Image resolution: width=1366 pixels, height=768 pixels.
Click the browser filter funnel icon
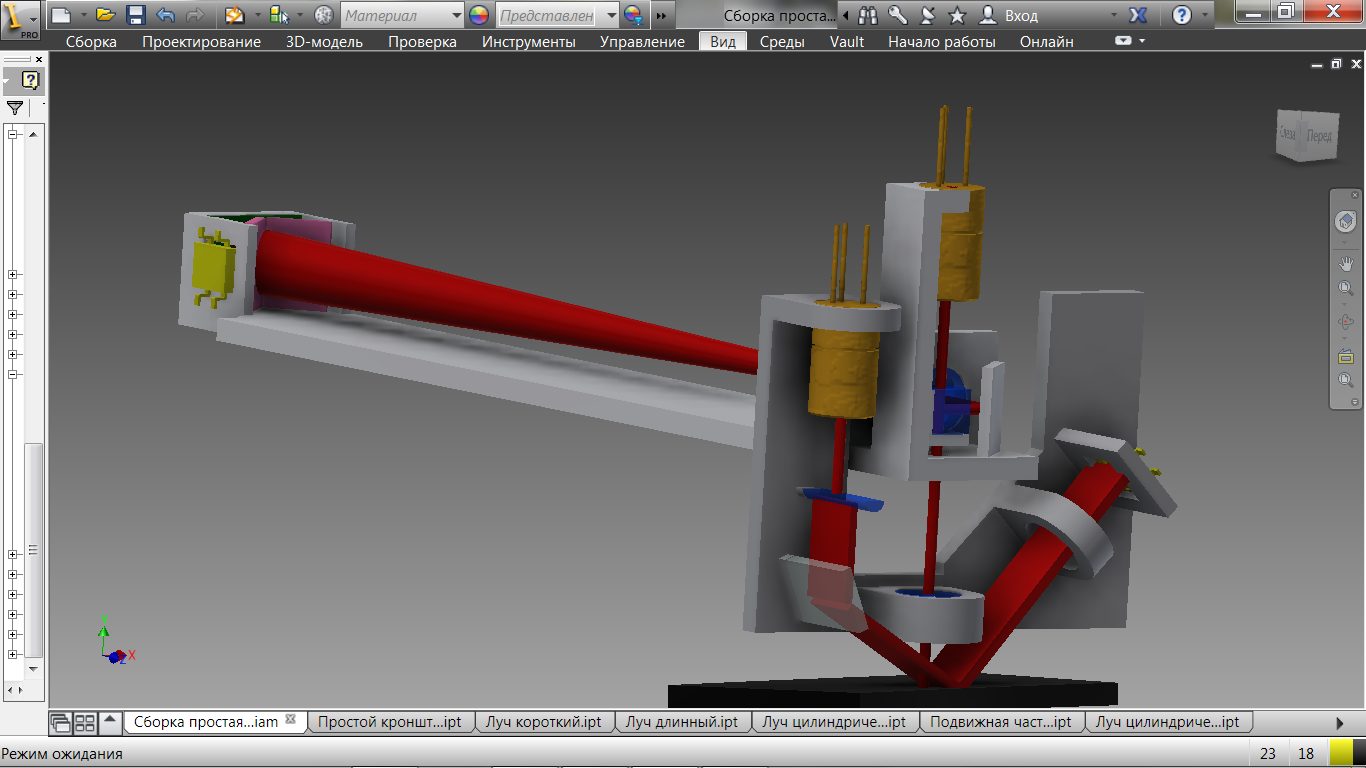[x=15, y=108]
